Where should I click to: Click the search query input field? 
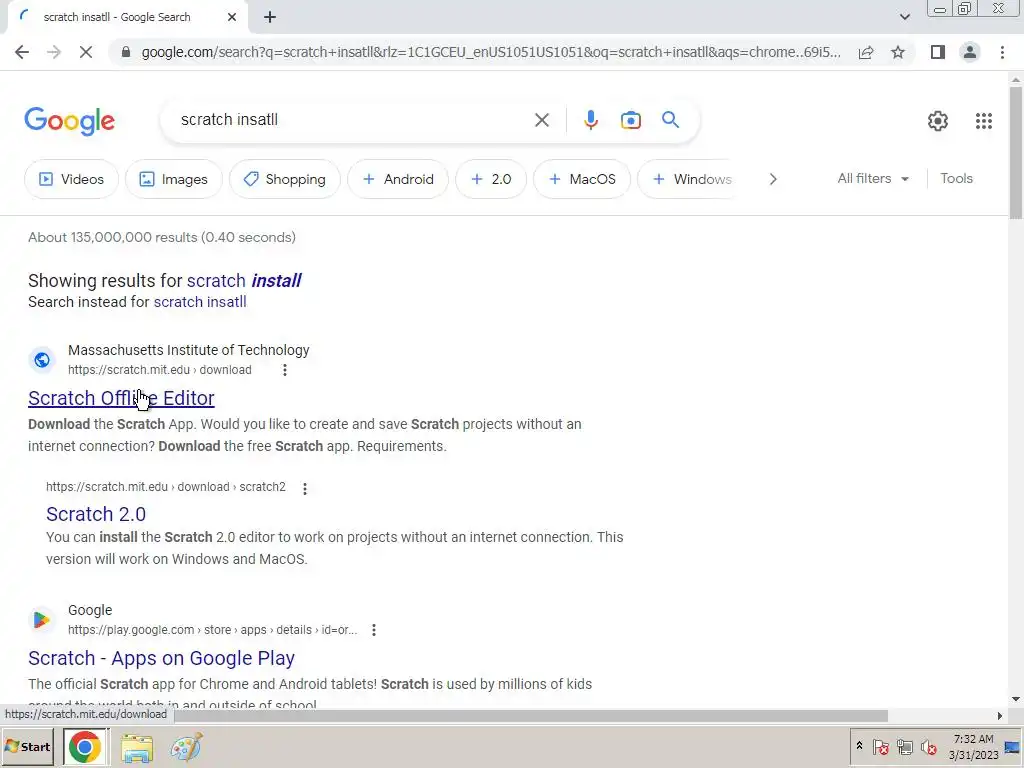(353, 120)
